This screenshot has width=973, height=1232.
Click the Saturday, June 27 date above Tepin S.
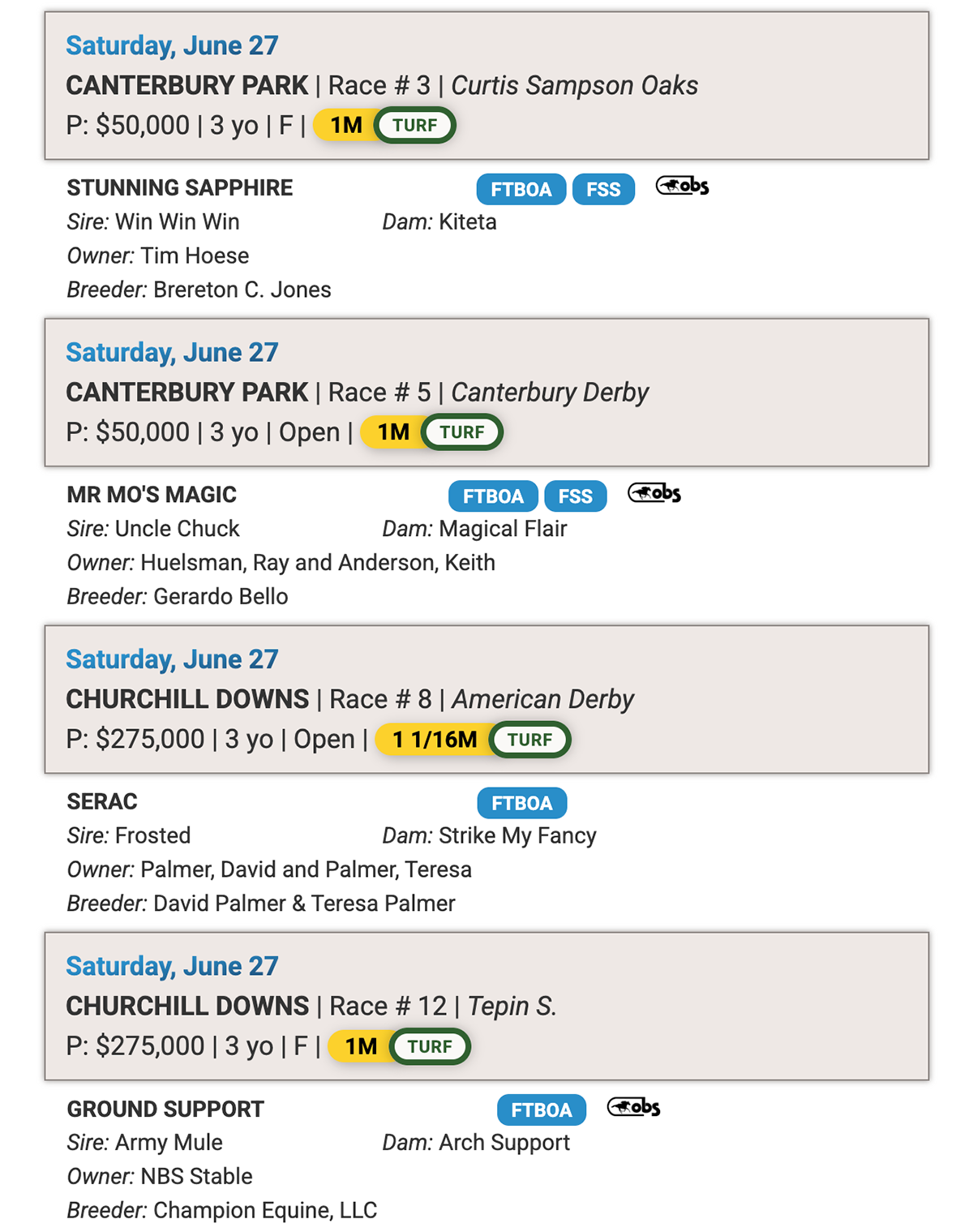(x=172, y=966)
